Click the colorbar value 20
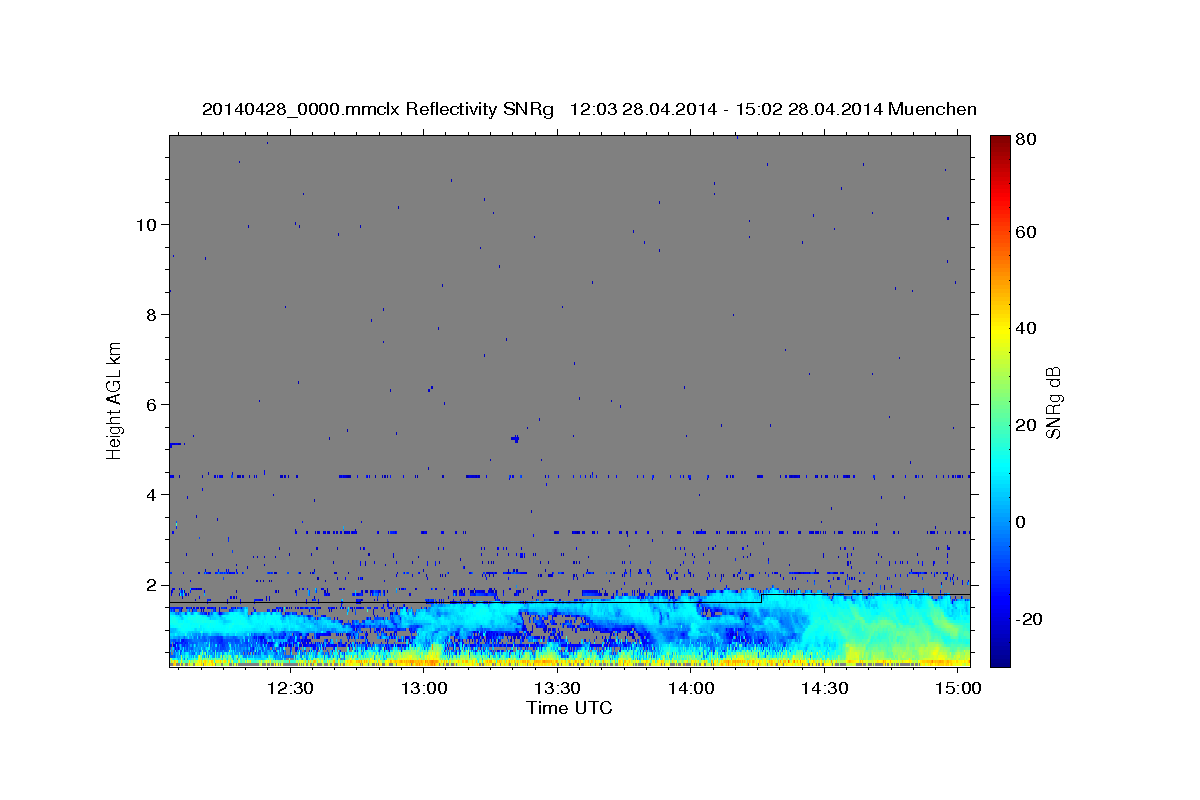The width and height of the screenshot is (1200, 800). click(1027, 425)
